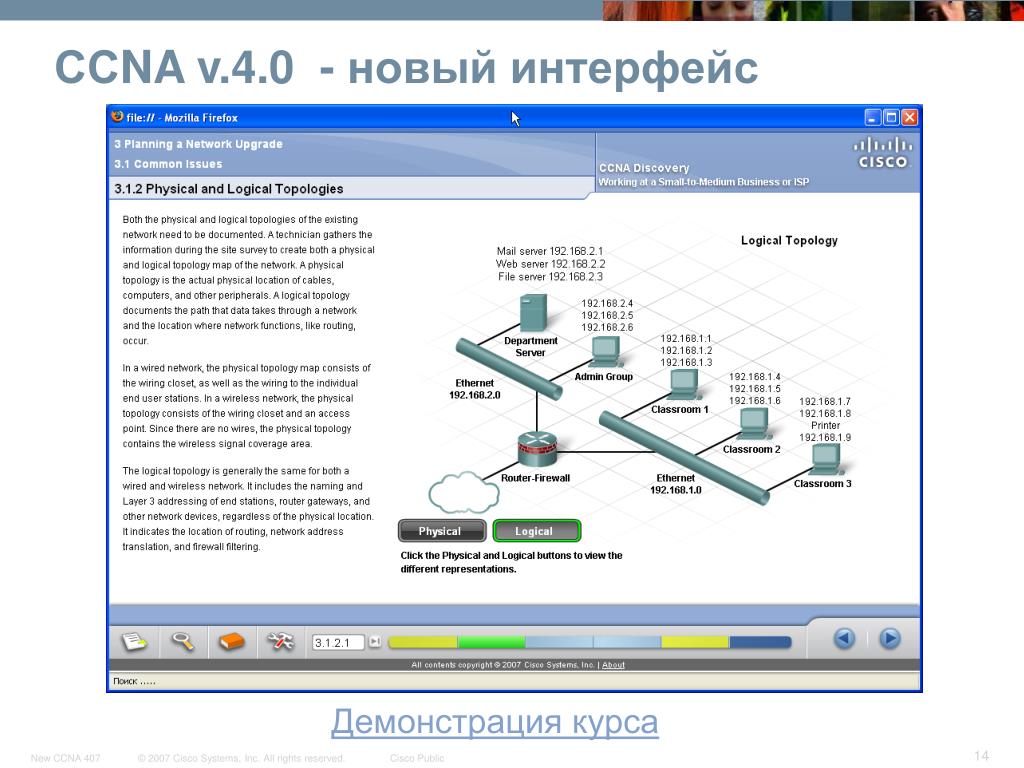Click Printer 192.168.1.9 label
Image resolution: width=1024 pixels, height=768 pixels.
[825, 432]
